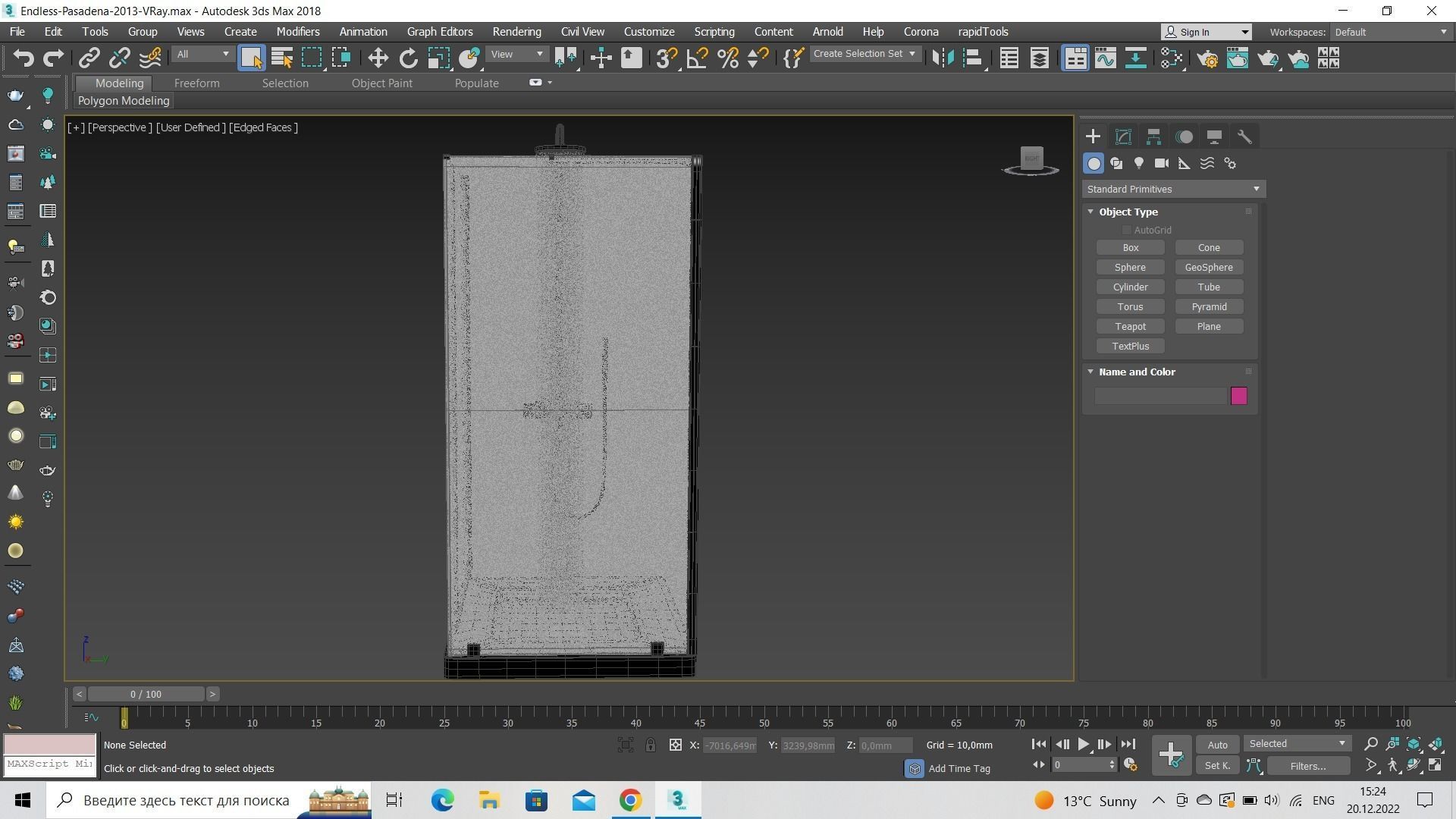Select the Lights category icon
Viewport: 1456px width, 819px height.
click(1138, 163)
